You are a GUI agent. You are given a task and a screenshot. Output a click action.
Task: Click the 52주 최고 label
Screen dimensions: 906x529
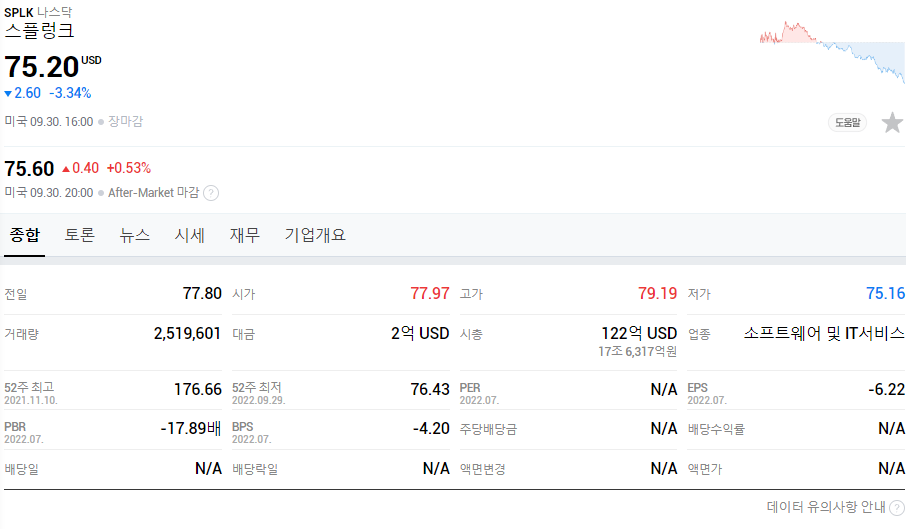(x=29, y=387)
